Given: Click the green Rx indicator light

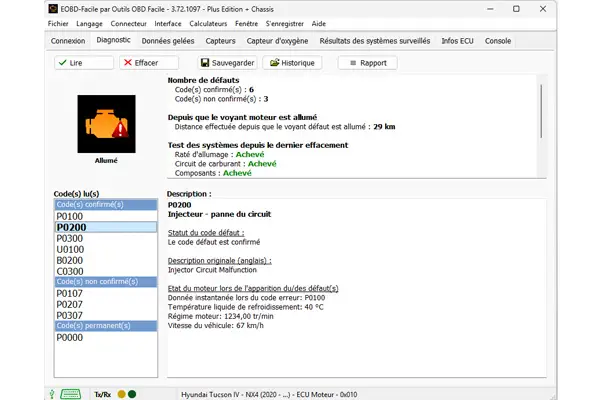Looking at the screenshot, I should pyautogui.click(x=132, y=394).
